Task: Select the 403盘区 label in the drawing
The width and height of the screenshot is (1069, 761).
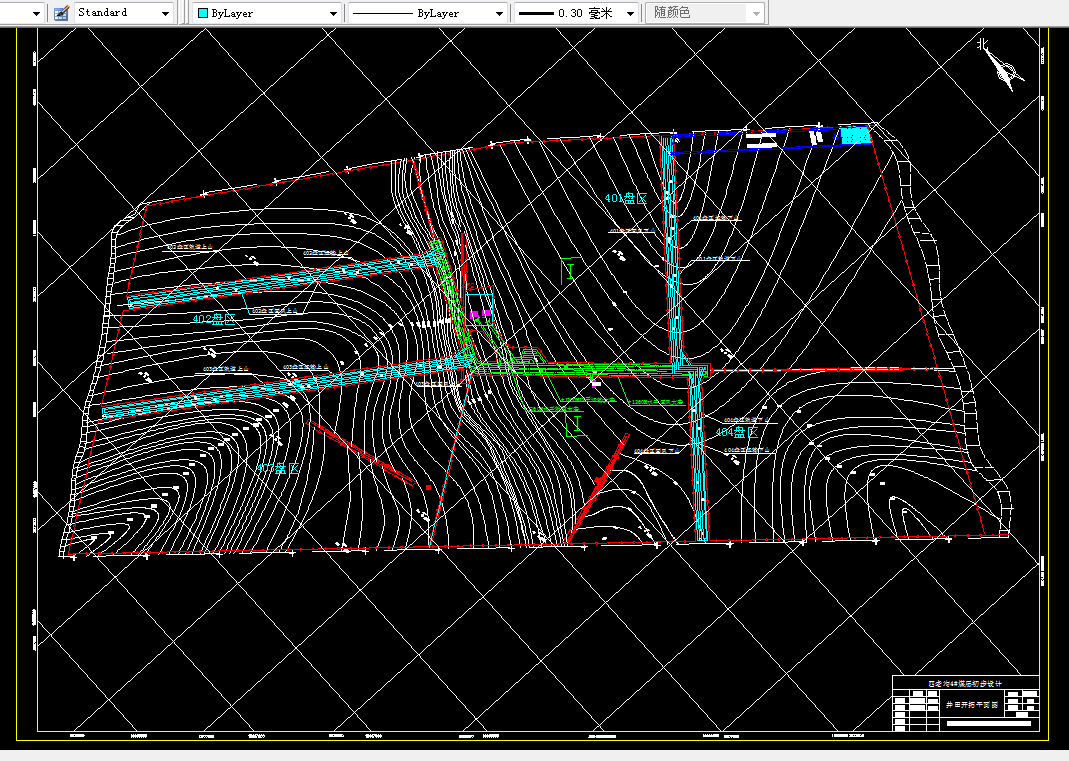Action: point(277,468)
